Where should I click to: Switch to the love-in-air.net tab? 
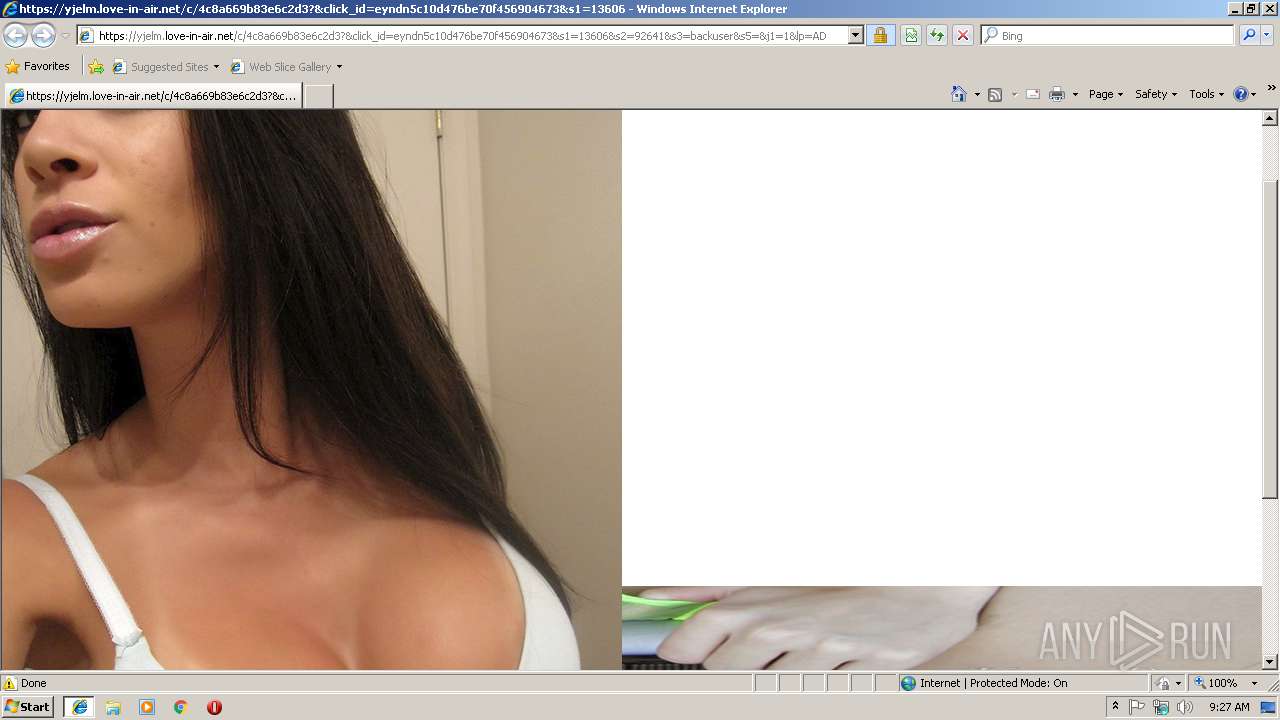tap(153, 96)
